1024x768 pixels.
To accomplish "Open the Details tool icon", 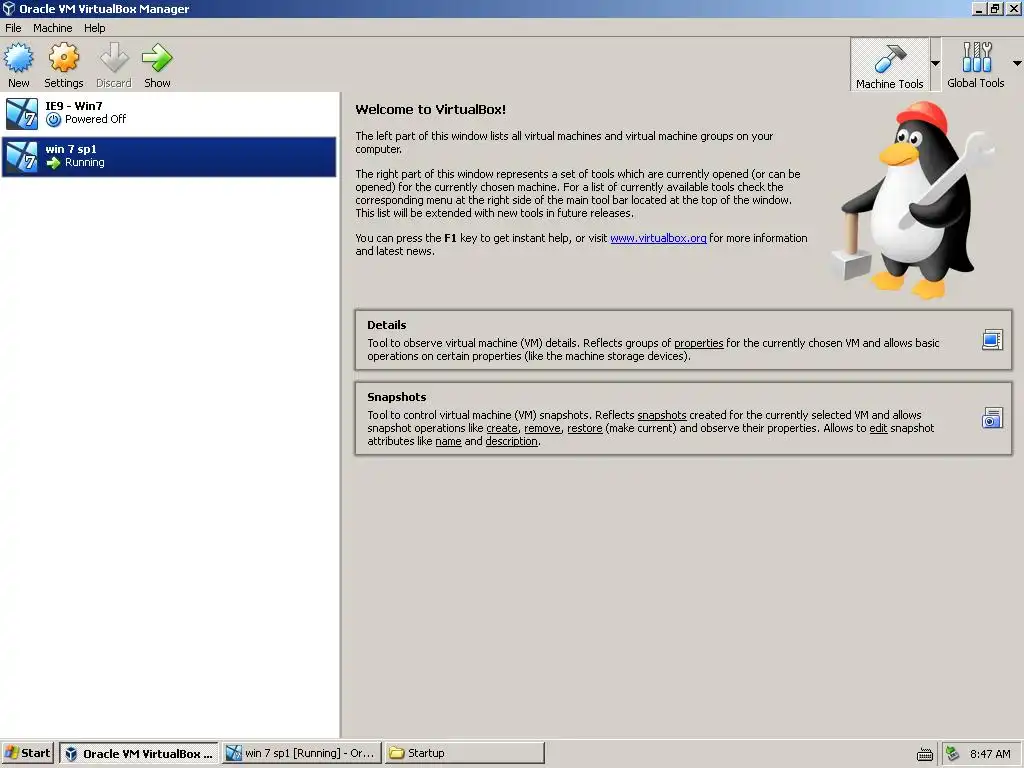I will [x=992, y=340].
